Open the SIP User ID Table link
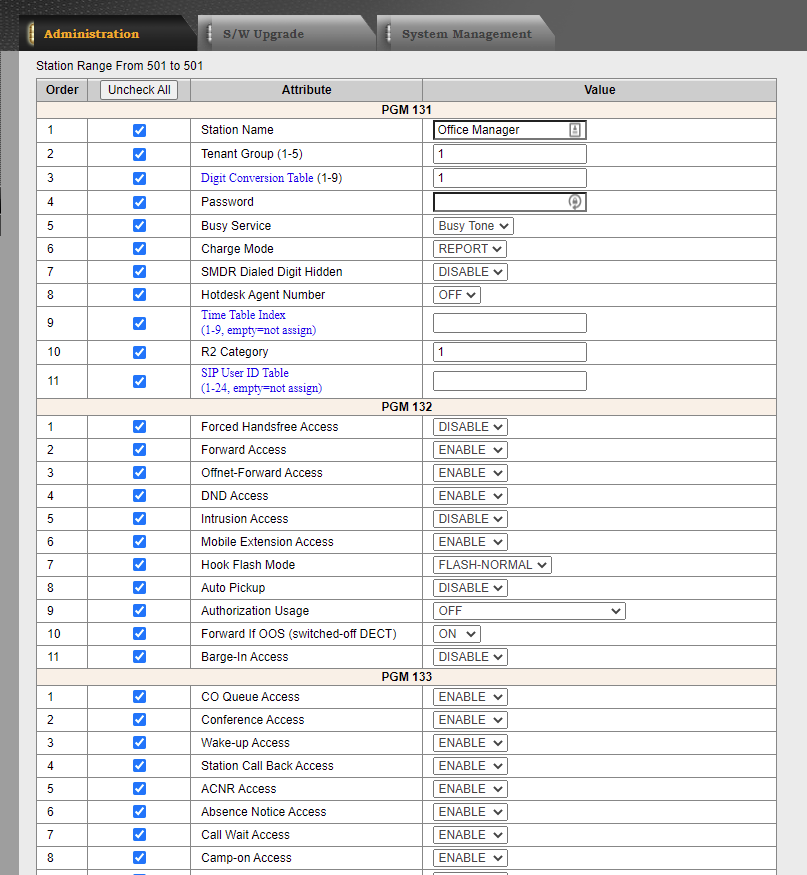This screenshot has height=875, width=807. tap(245, 373)
